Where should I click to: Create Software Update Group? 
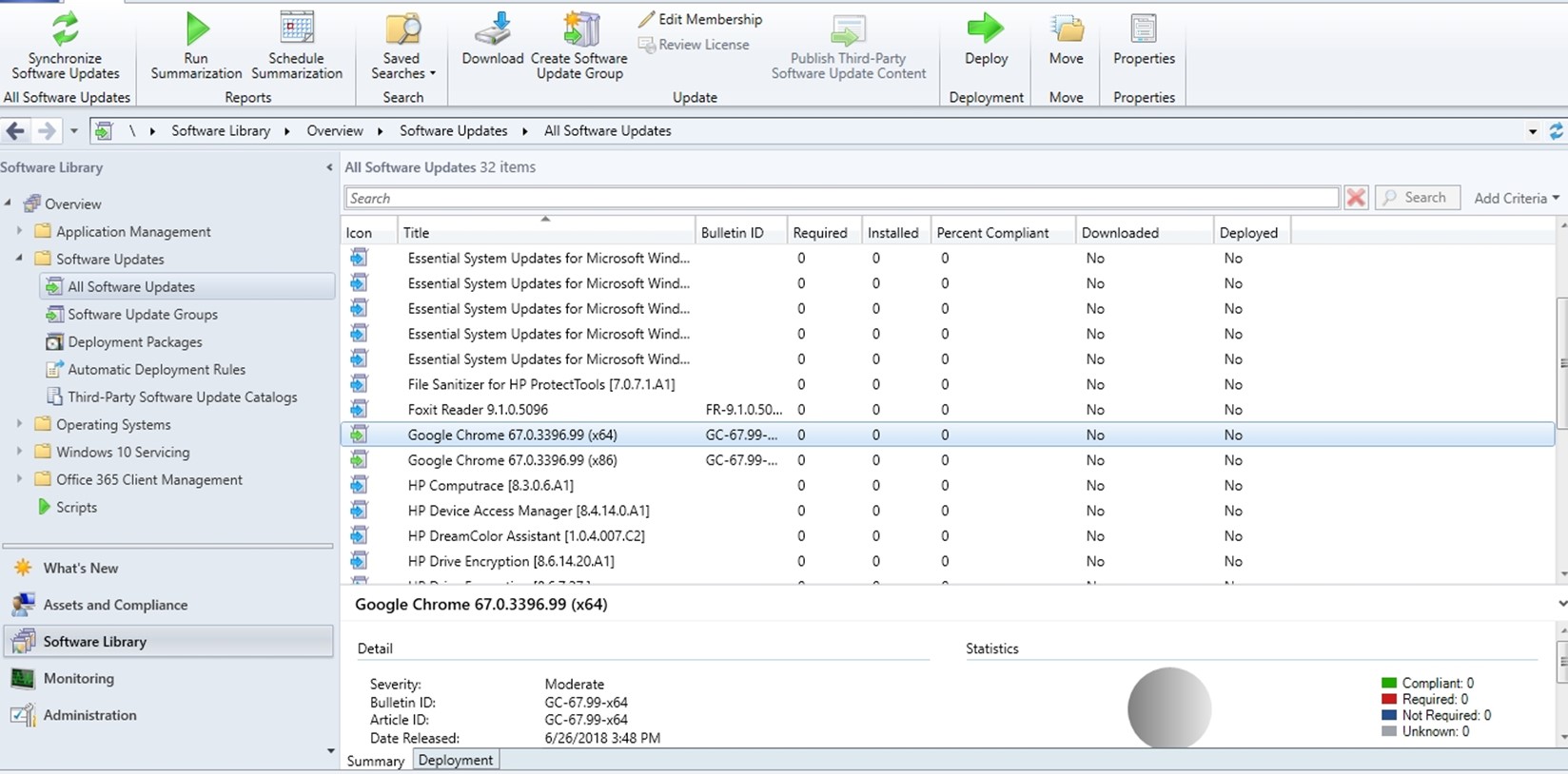pyautogui.click(x=579, y=46)
